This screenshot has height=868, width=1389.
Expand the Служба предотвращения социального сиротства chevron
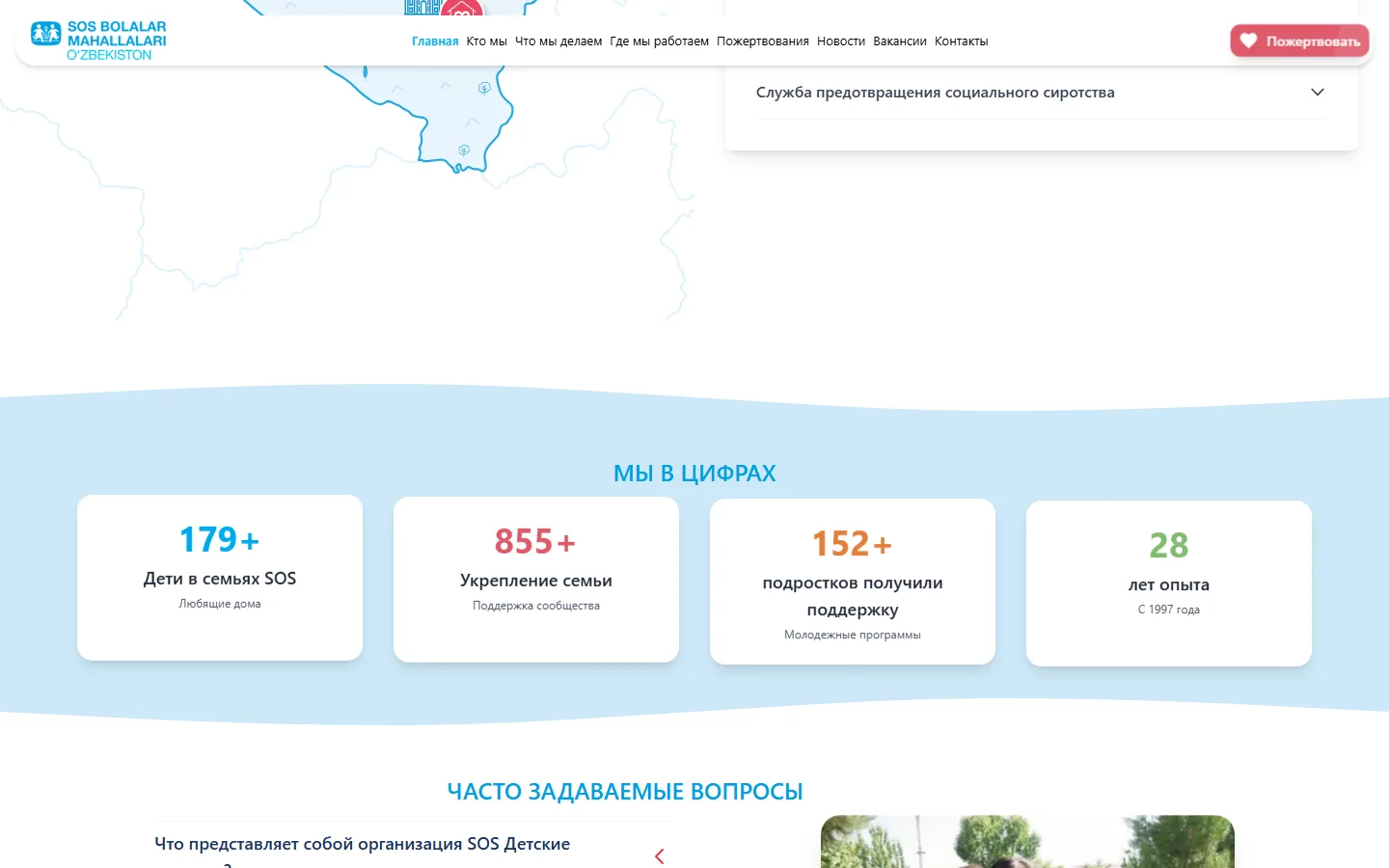tap(1318, 93)
